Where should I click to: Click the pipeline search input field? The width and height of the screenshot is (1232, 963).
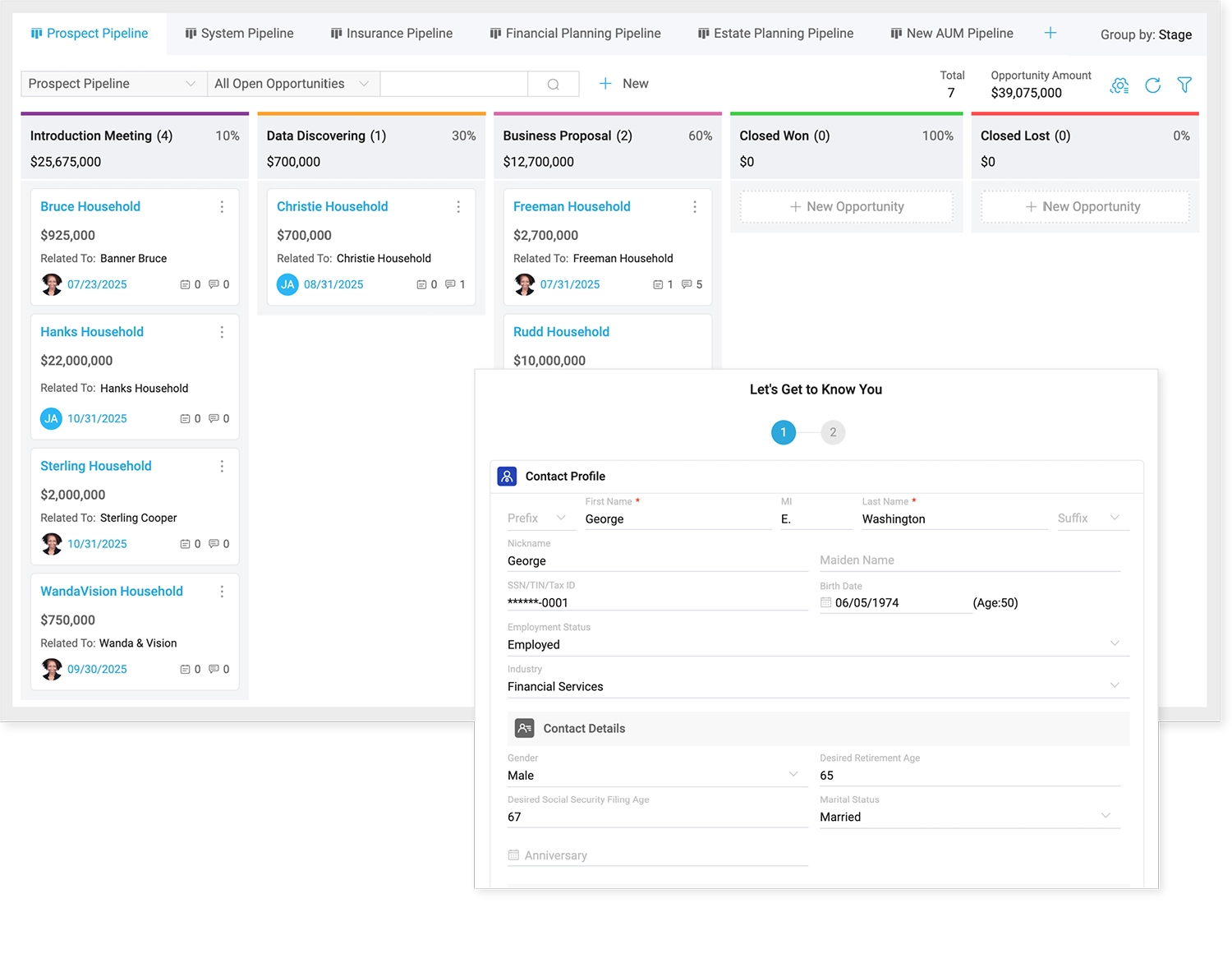(x=454, y=84)
